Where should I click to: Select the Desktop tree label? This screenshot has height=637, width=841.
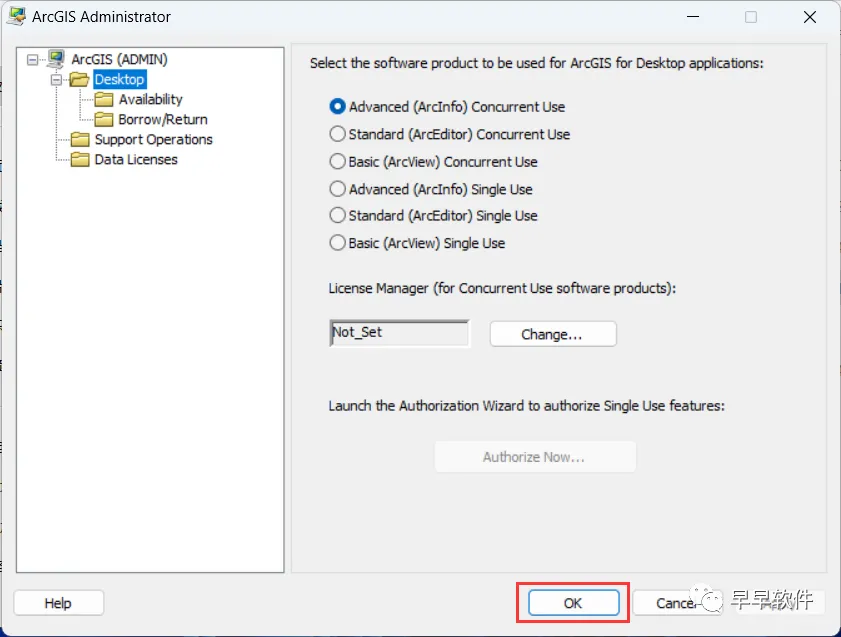[119, 79]
